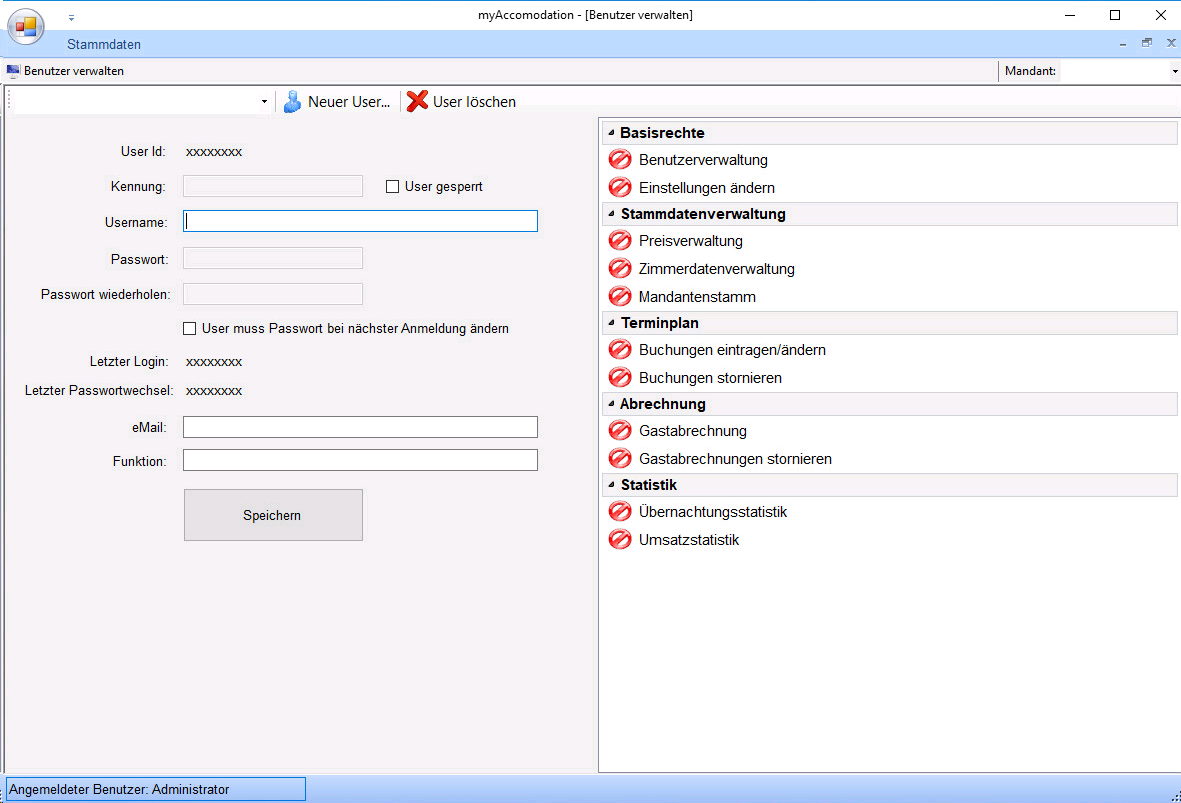
Task: Toggle the Preisverwaltung denied icon
Action: [x=620, y=241]
